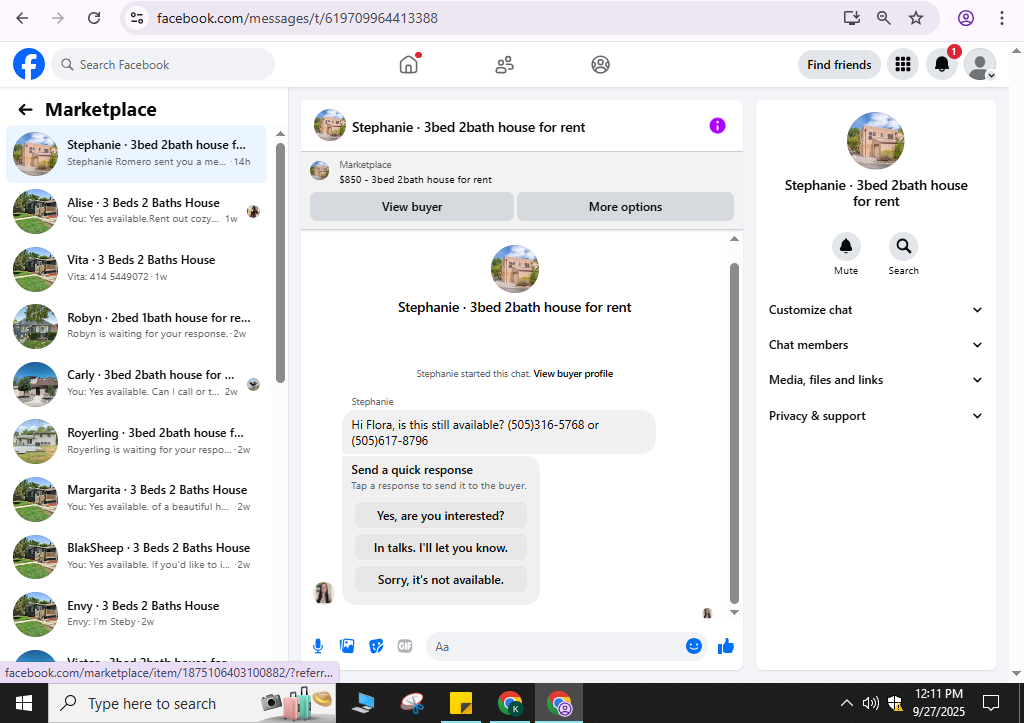
Task: Bookmark this page with the star icon
Action: (x=916, y=18)
